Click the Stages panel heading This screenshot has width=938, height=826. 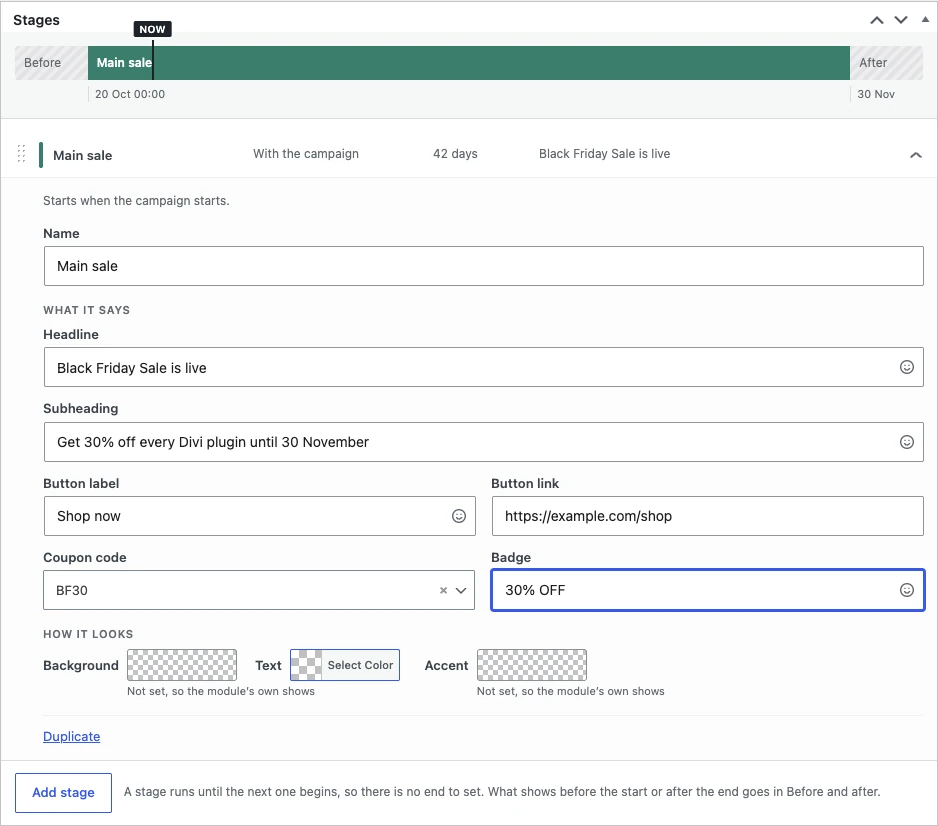pyautogui.click(x=36, y=20)
